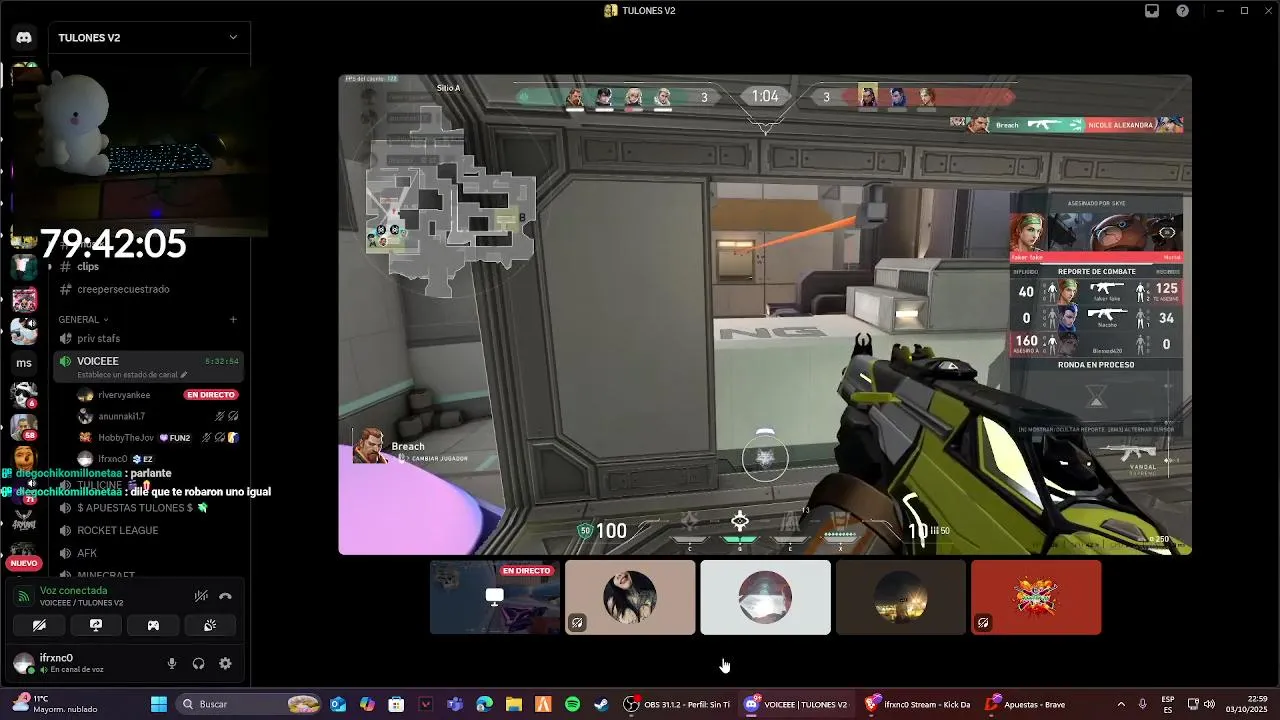
Task: Select the dark brown participant tile
Action: click(x=900, y=597)
